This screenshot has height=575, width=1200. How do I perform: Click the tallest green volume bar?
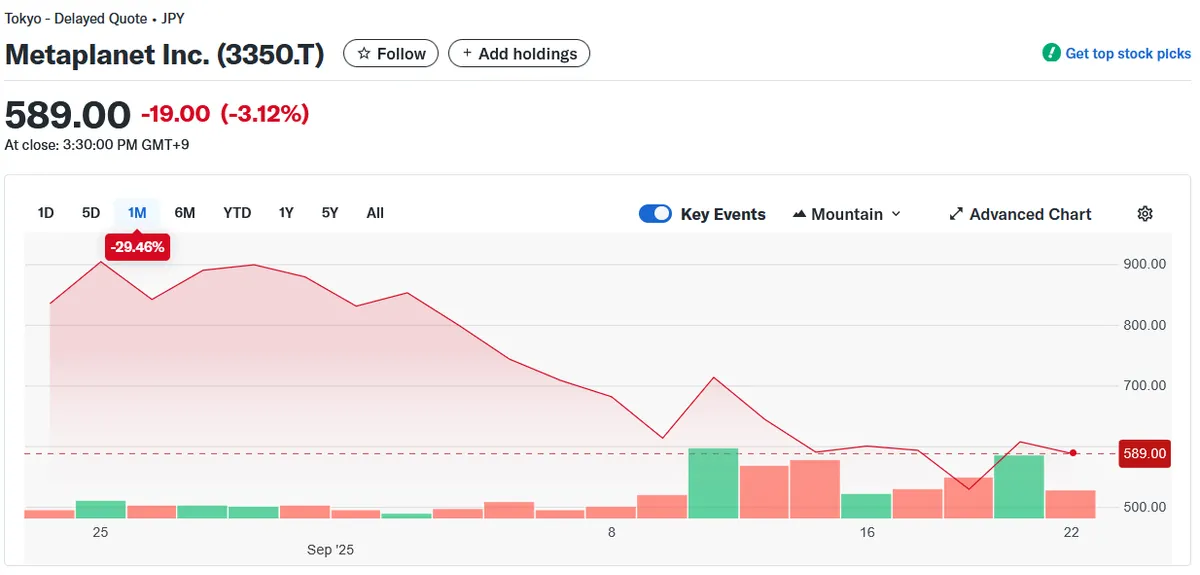(713, 483)
